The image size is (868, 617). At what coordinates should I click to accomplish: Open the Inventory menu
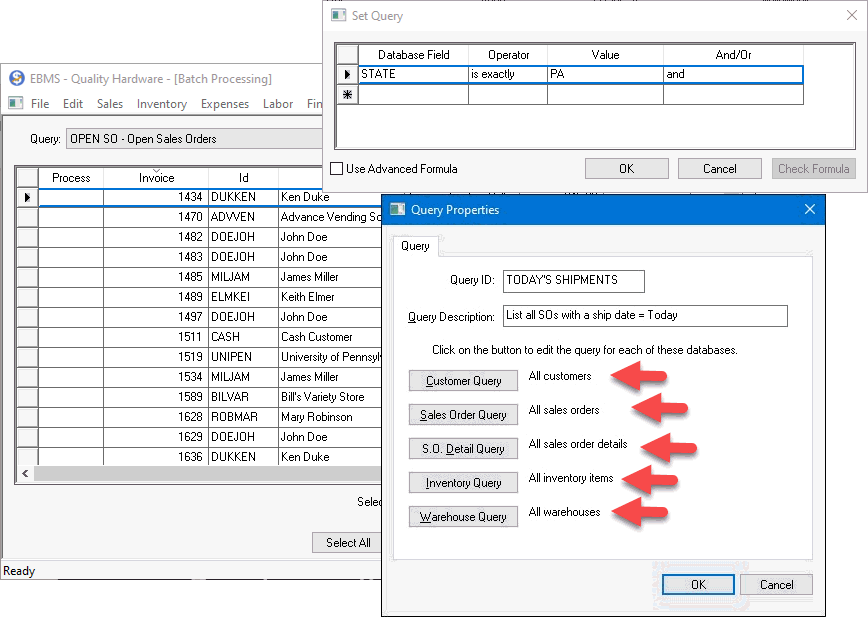click(x=161, y=104)
